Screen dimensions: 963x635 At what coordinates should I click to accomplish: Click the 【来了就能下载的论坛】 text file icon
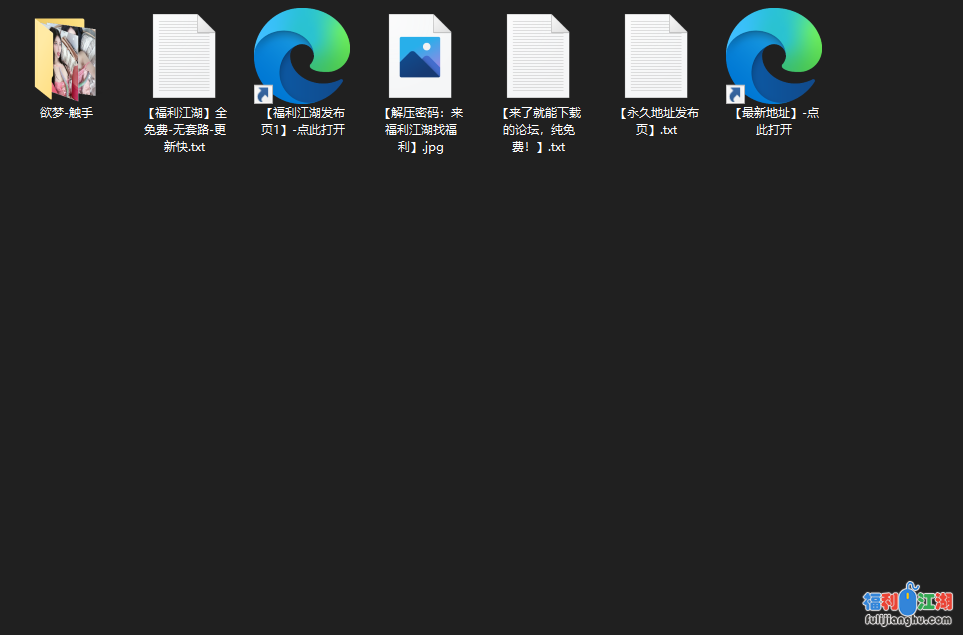(x=538, y=56)
